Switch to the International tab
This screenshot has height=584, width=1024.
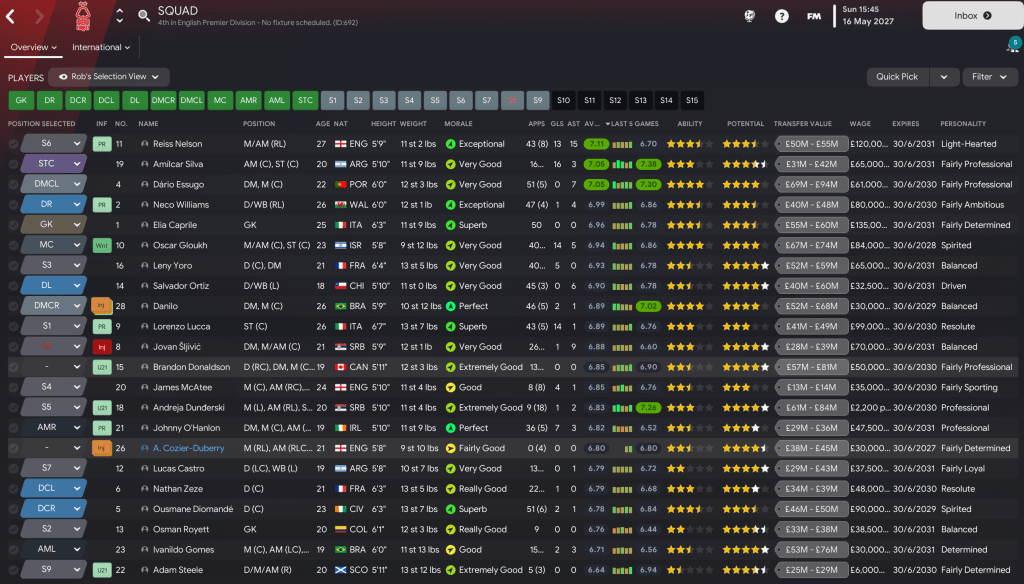click(101, 47)
